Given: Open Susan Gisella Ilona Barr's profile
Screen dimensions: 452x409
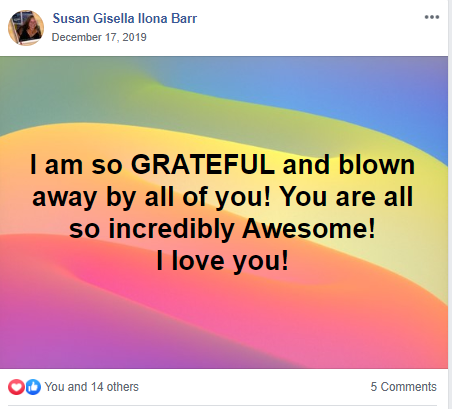Looking at the screenshot, I should (125, 18).
